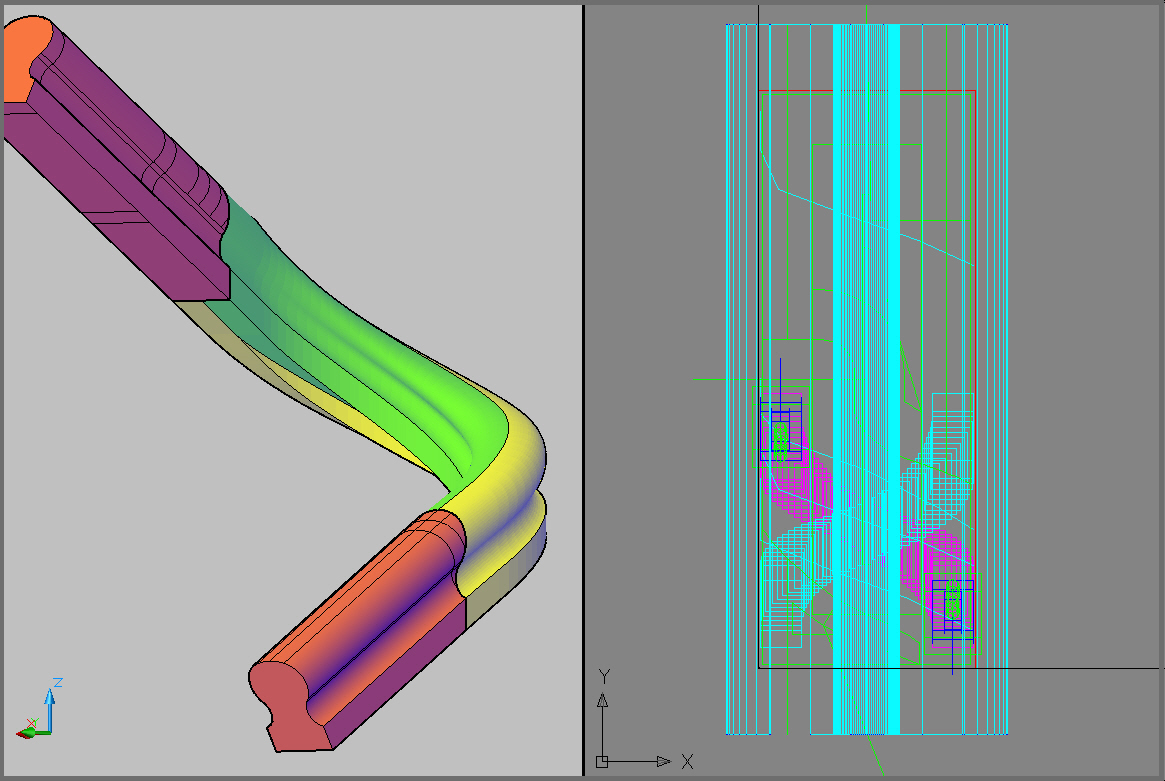This screenshot has width=1165, height=781.
Task: Click the vertical divider between the viewports
Action: (583, 390)
